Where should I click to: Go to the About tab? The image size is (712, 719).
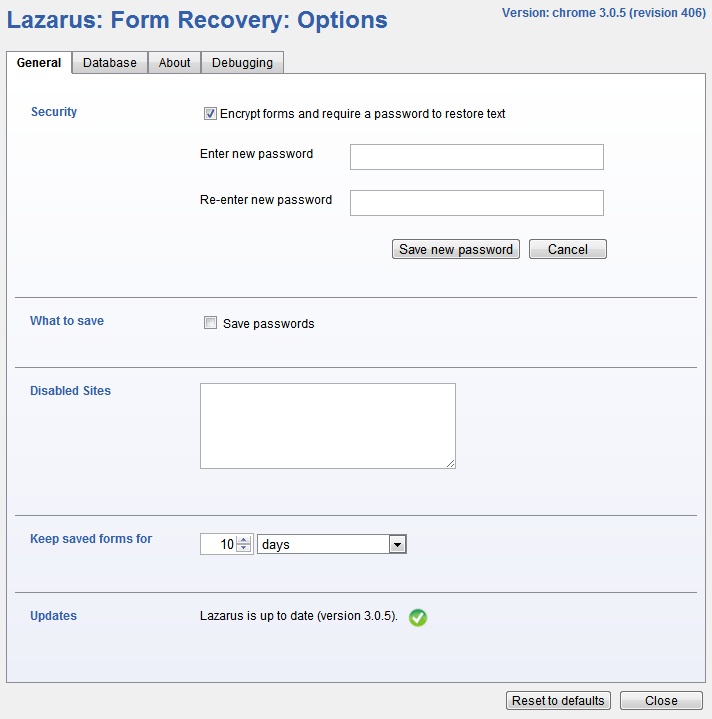[174, 62]
